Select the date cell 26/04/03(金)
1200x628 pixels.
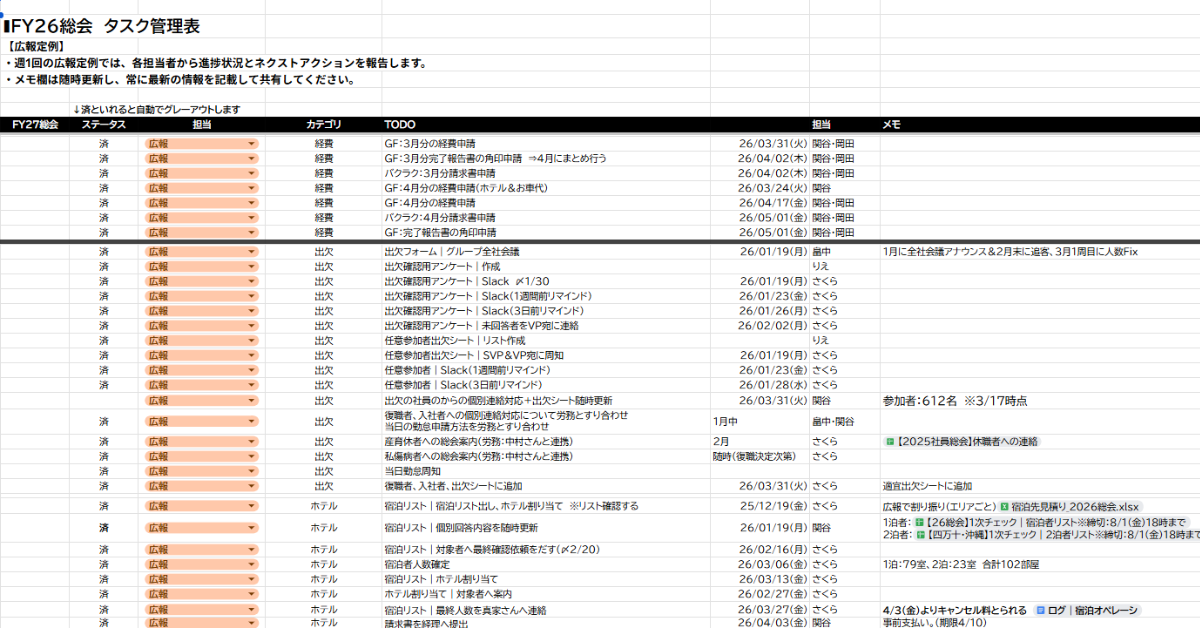point(773,623)
